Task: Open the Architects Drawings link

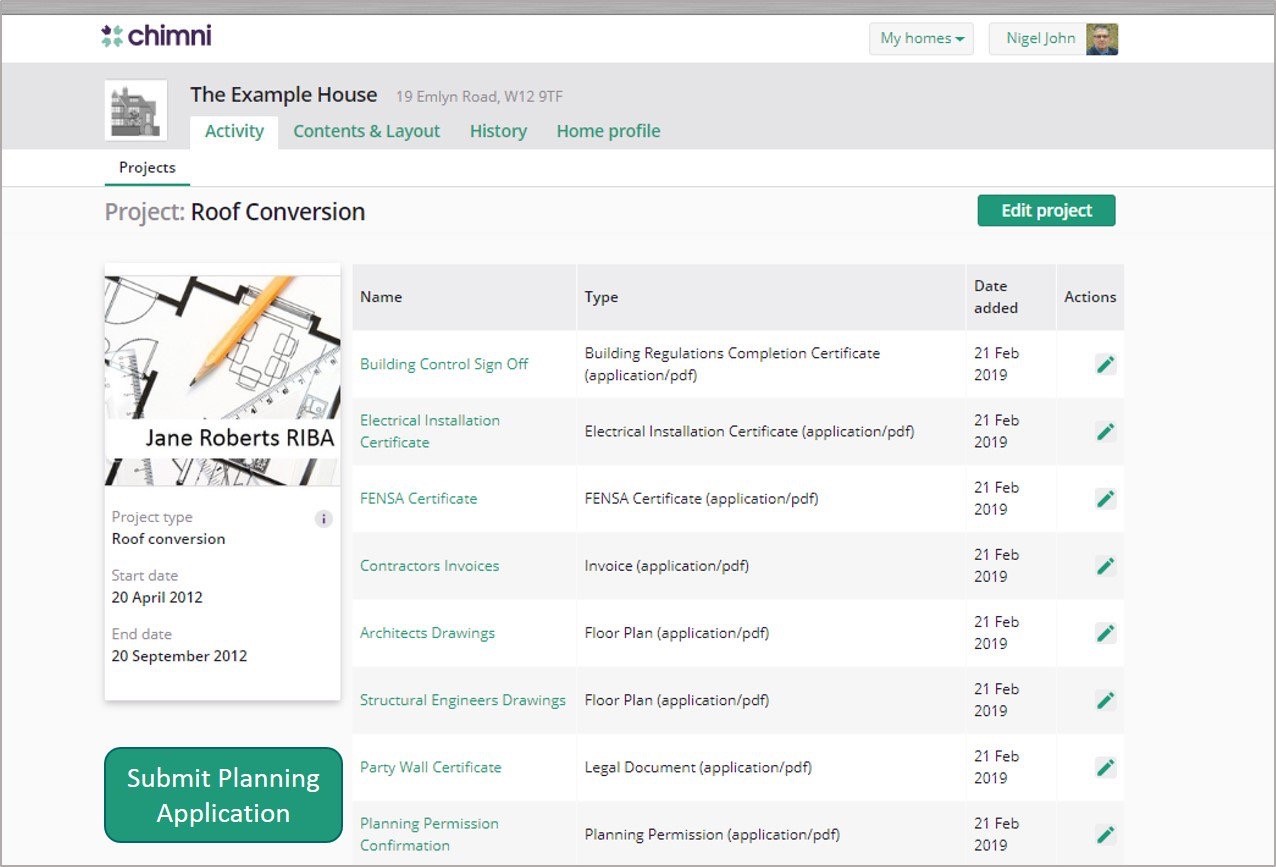Action: coord(427,633)
